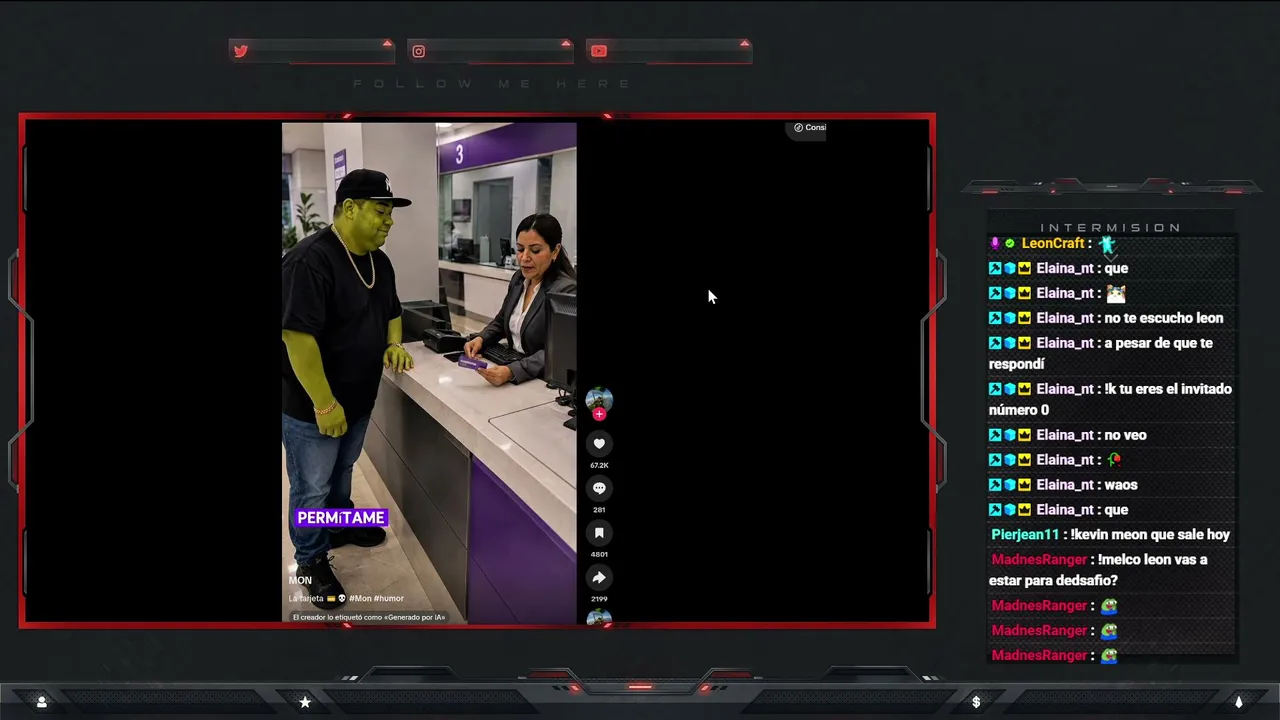Viewport: 1280px width, 720px height.
Task: Click the blue cube badge on 'no veo' message
Action: click(1009, 435)
